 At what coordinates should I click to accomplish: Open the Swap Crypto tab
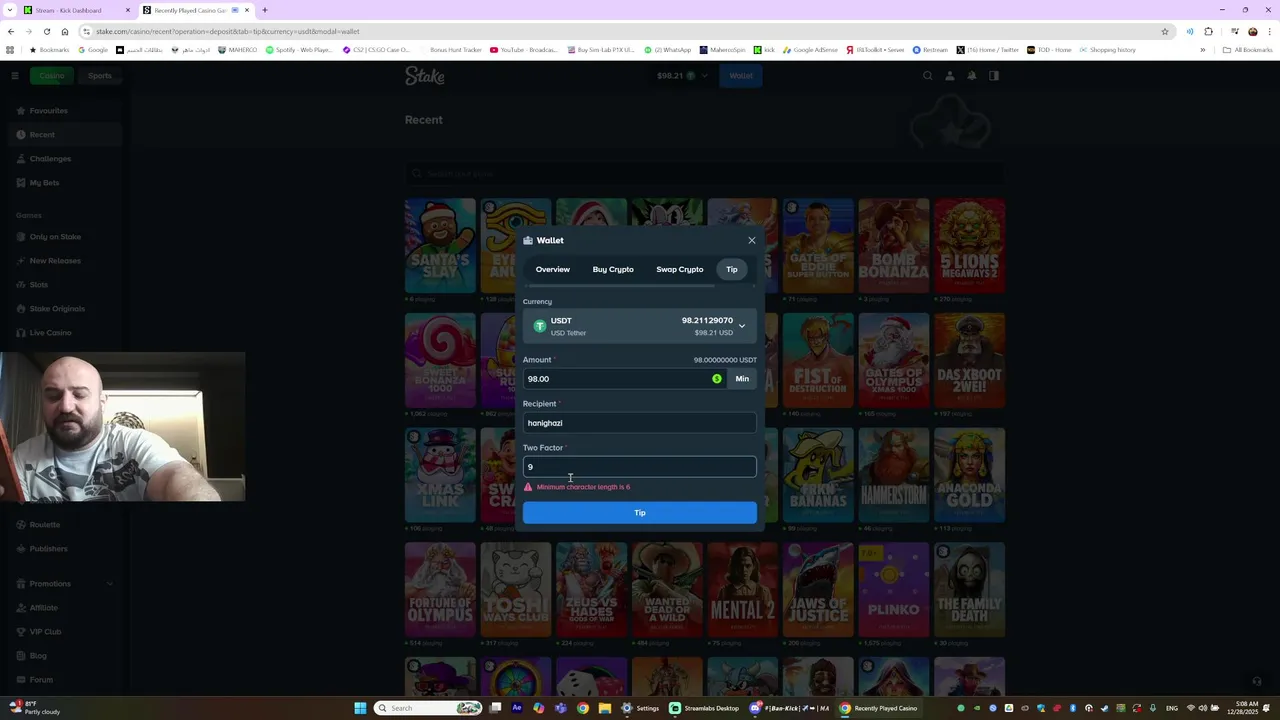[x=680, y=269]
